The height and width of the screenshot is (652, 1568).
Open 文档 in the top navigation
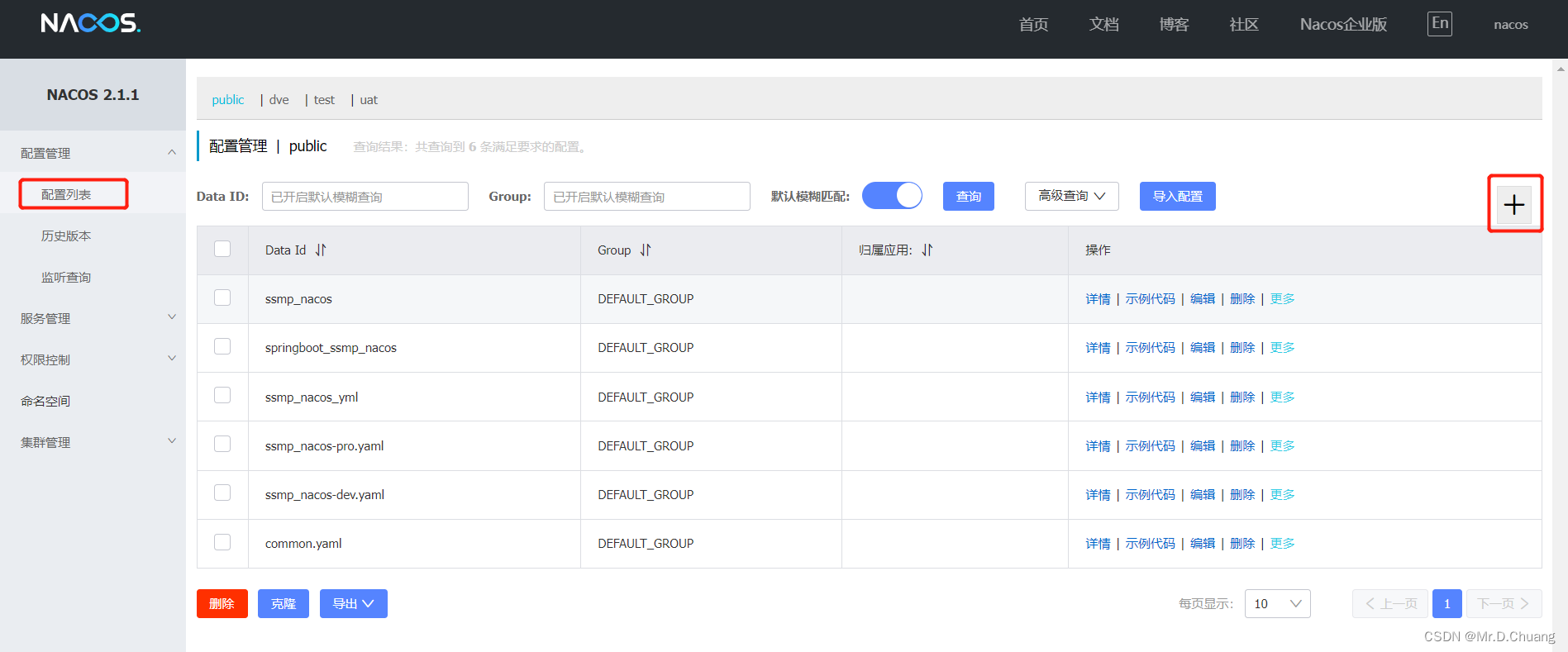point(1103,24)
